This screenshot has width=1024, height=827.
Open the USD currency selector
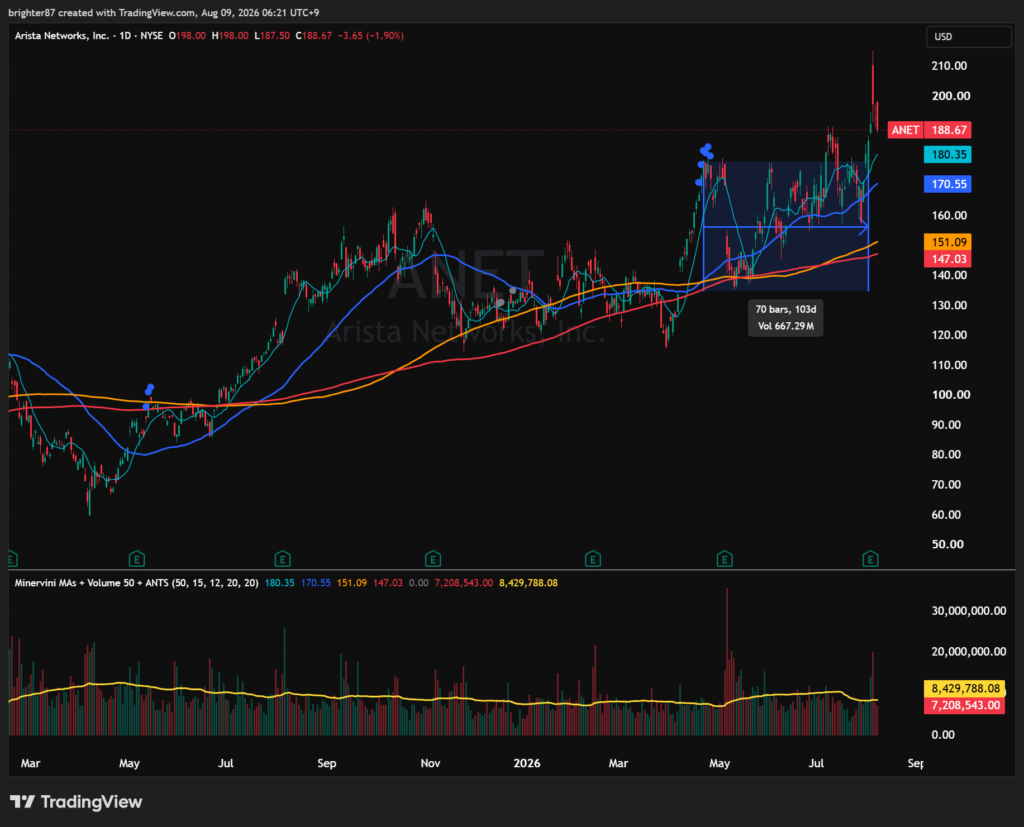point(968,37)
